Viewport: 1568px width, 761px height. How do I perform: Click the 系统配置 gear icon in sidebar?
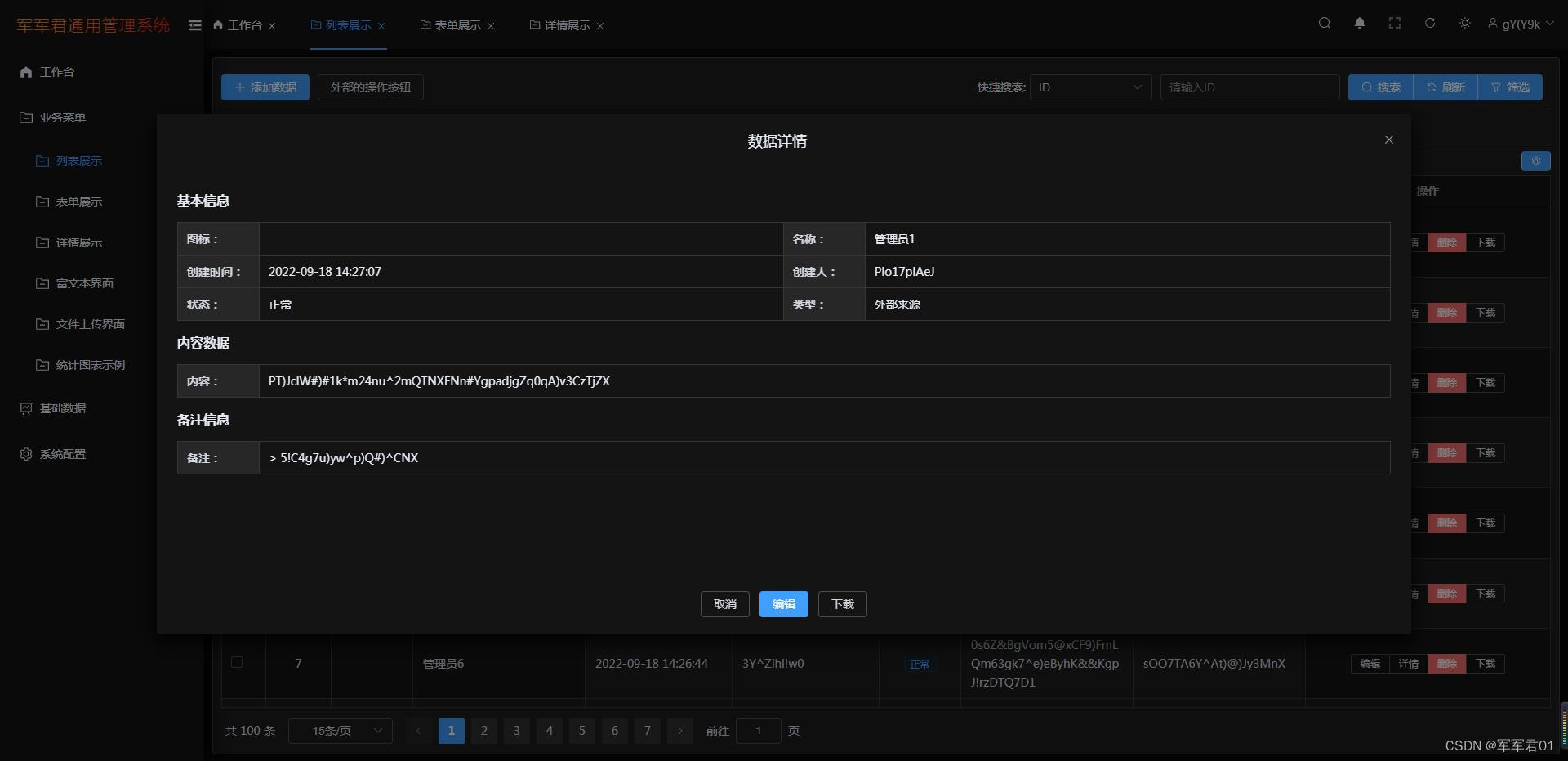[x=25, y=454]
